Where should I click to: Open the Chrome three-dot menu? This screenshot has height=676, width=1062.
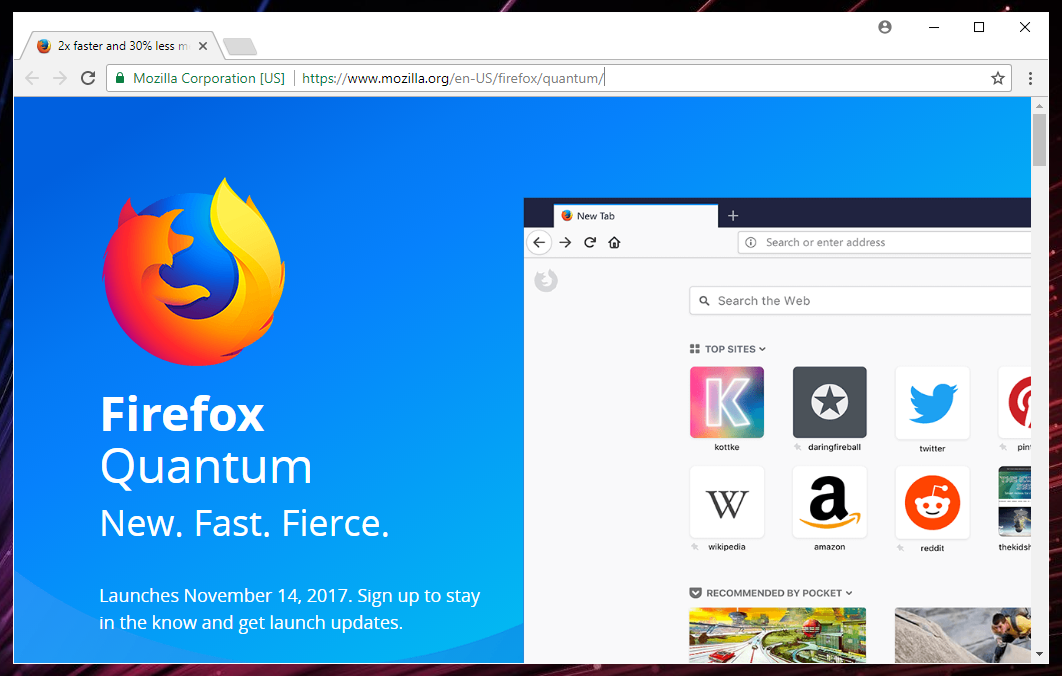point(1030,78)
